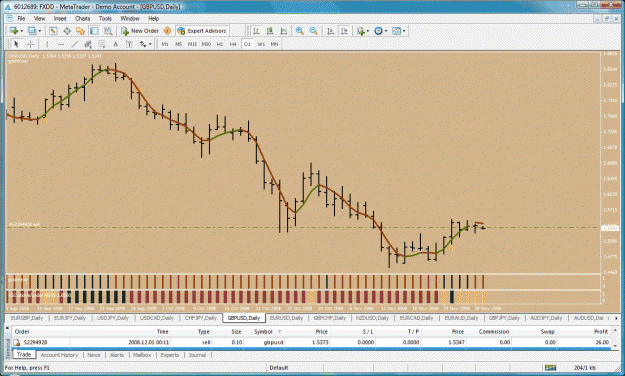The height and width of the screenshot is (376, 625).
Task: Select the horizontal line drawing tool
Action: tap(61, 44)
